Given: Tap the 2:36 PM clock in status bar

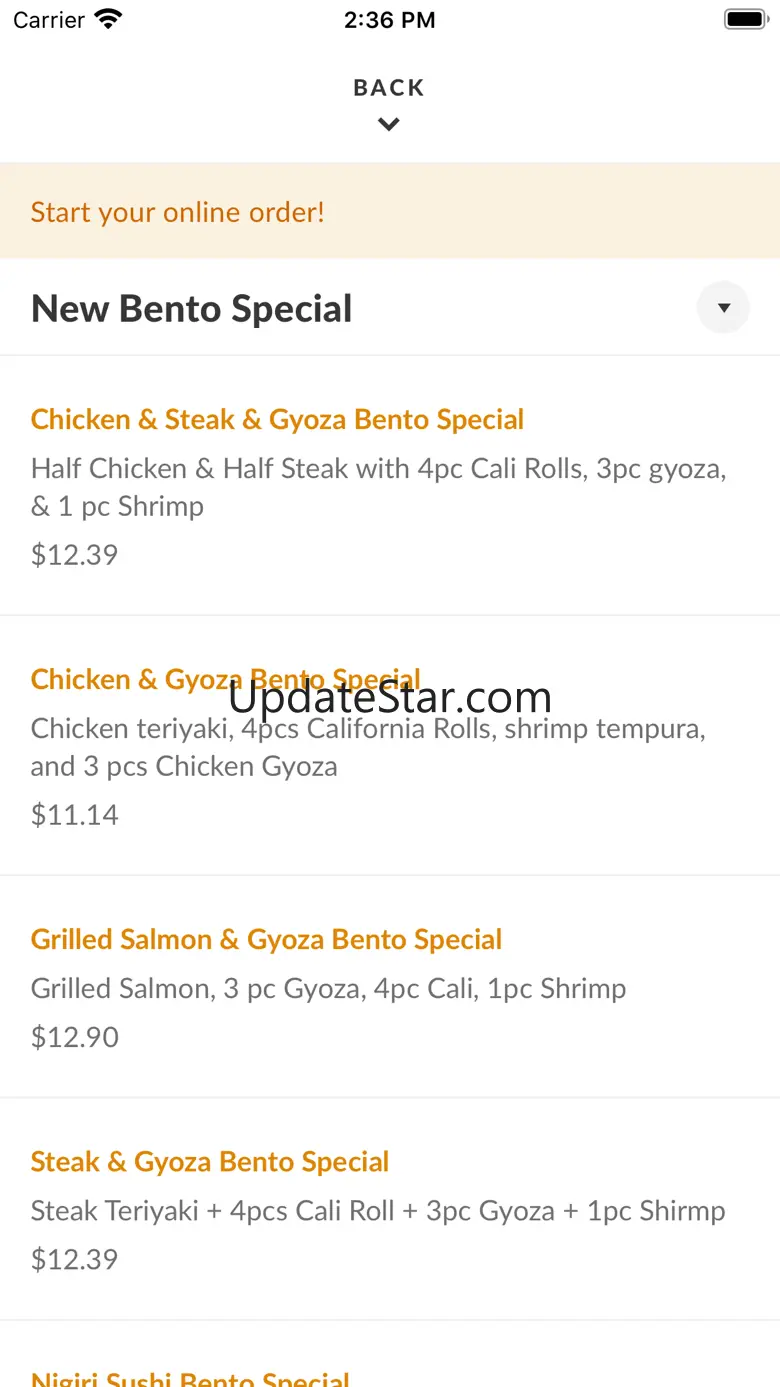Looking at the screenshot, I should click(390, 20).
